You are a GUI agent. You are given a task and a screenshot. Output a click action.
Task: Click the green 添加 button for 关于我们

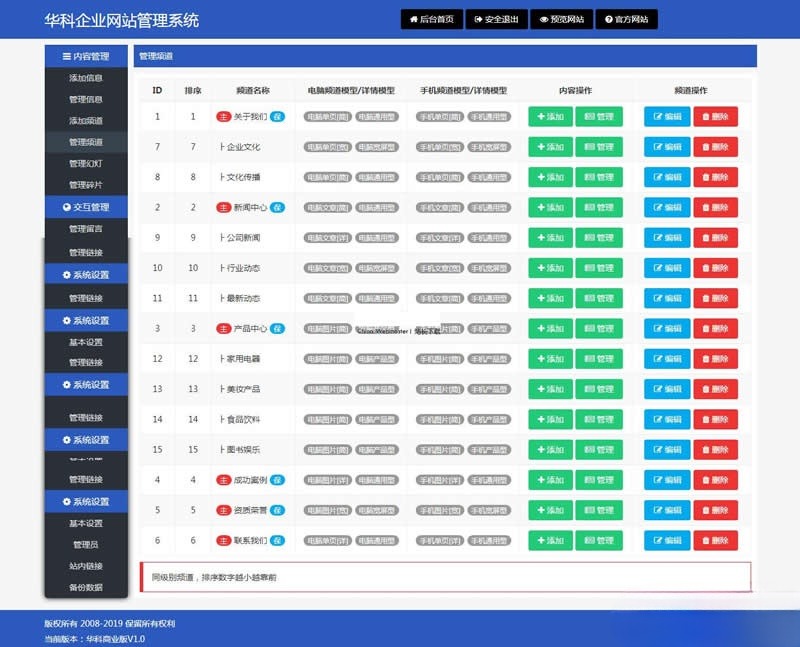click(550, 117)
